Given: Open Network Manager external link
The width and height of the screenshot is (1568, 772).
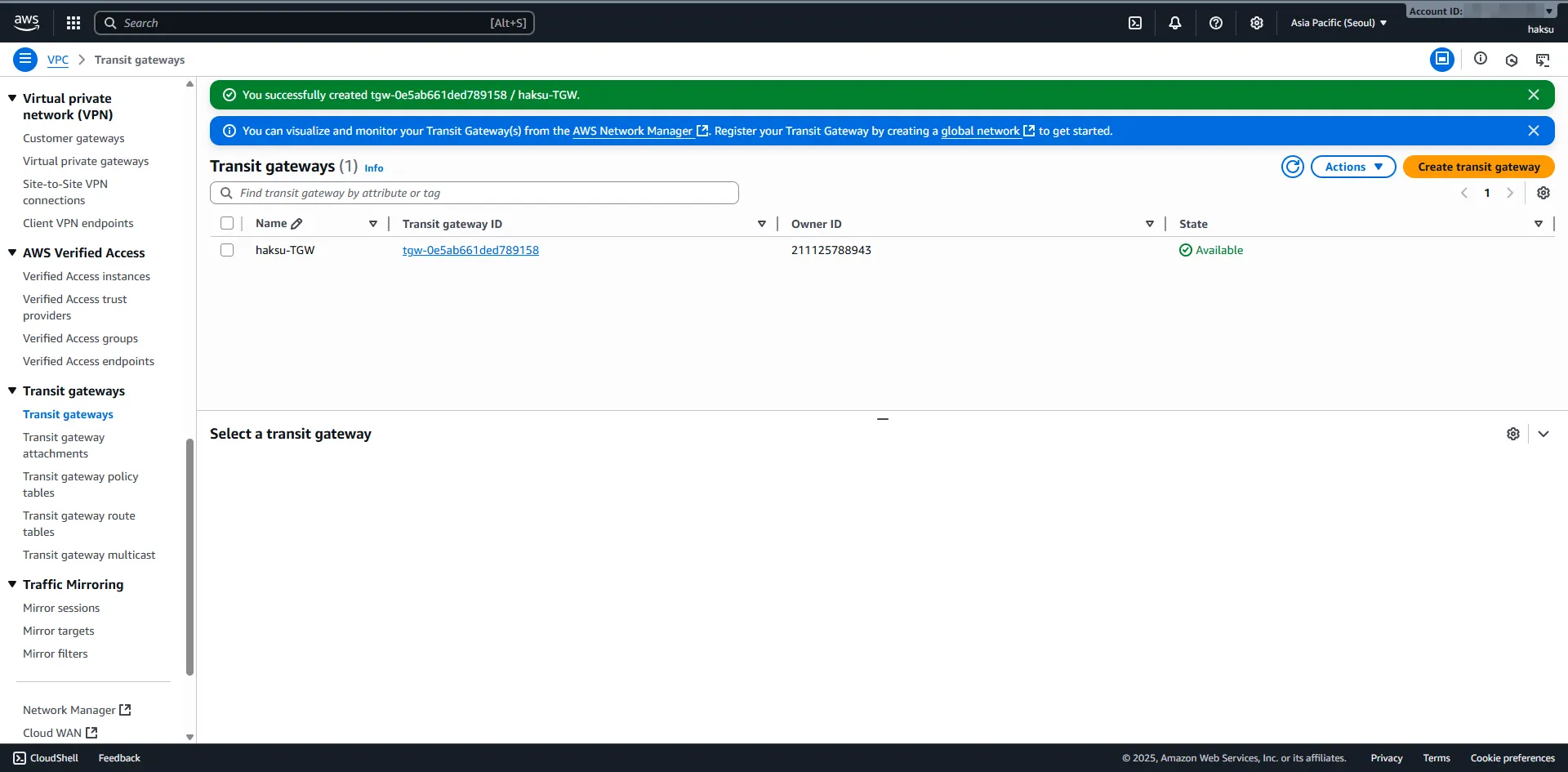Looking at the screenshot, I should click(77, 710).
